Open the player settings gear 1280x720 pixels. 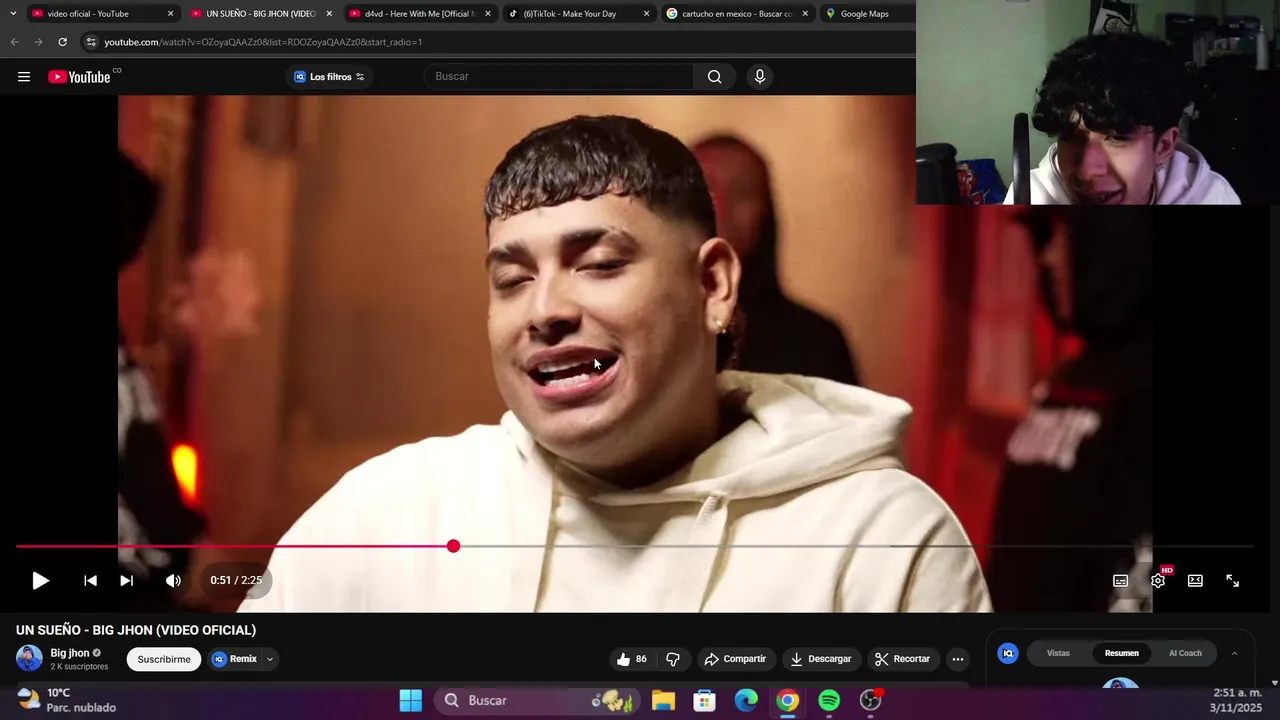pos(1158,581)
